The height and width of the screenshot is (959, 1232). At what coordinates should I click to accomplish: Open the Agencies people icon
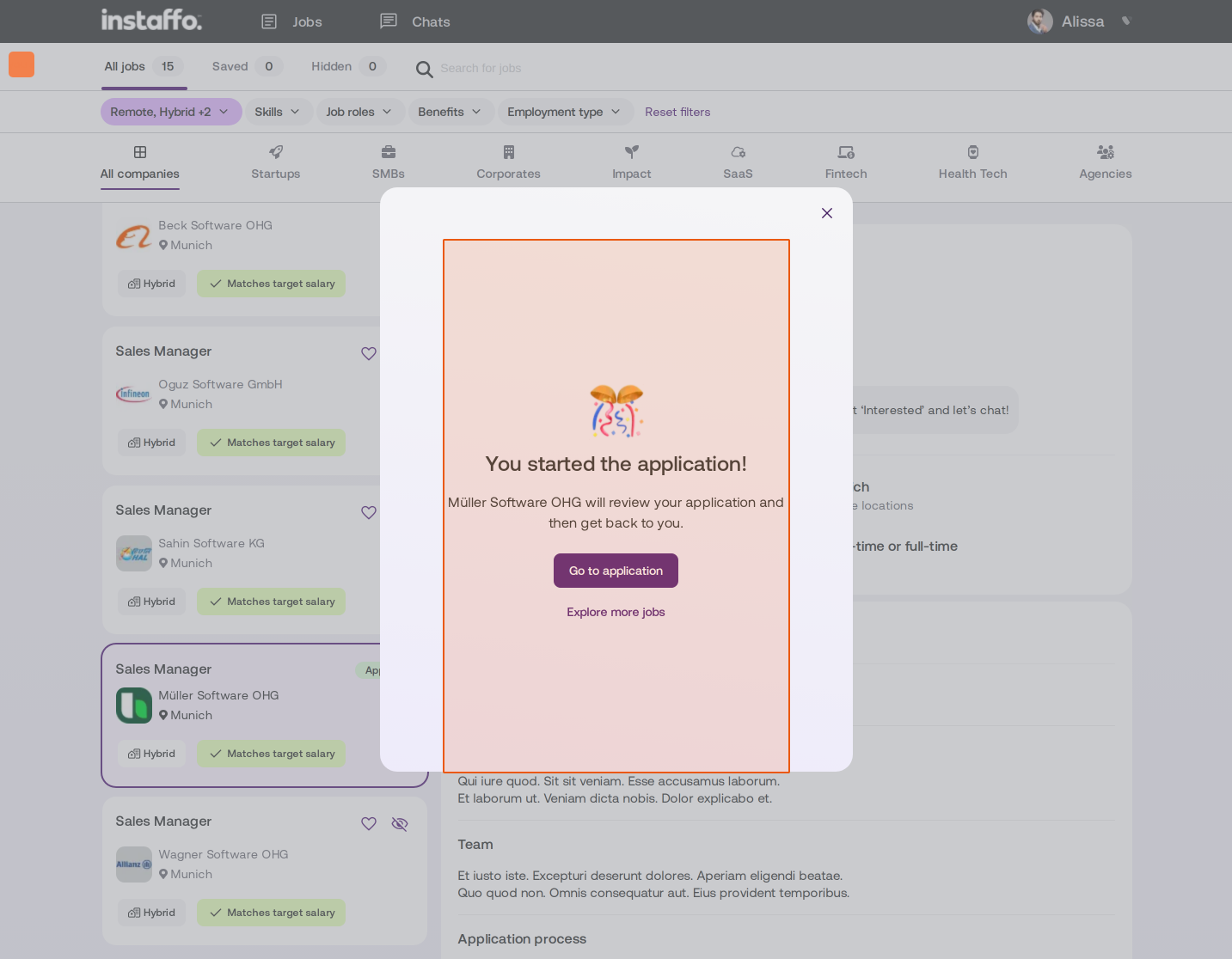(x=1106, y=152)
